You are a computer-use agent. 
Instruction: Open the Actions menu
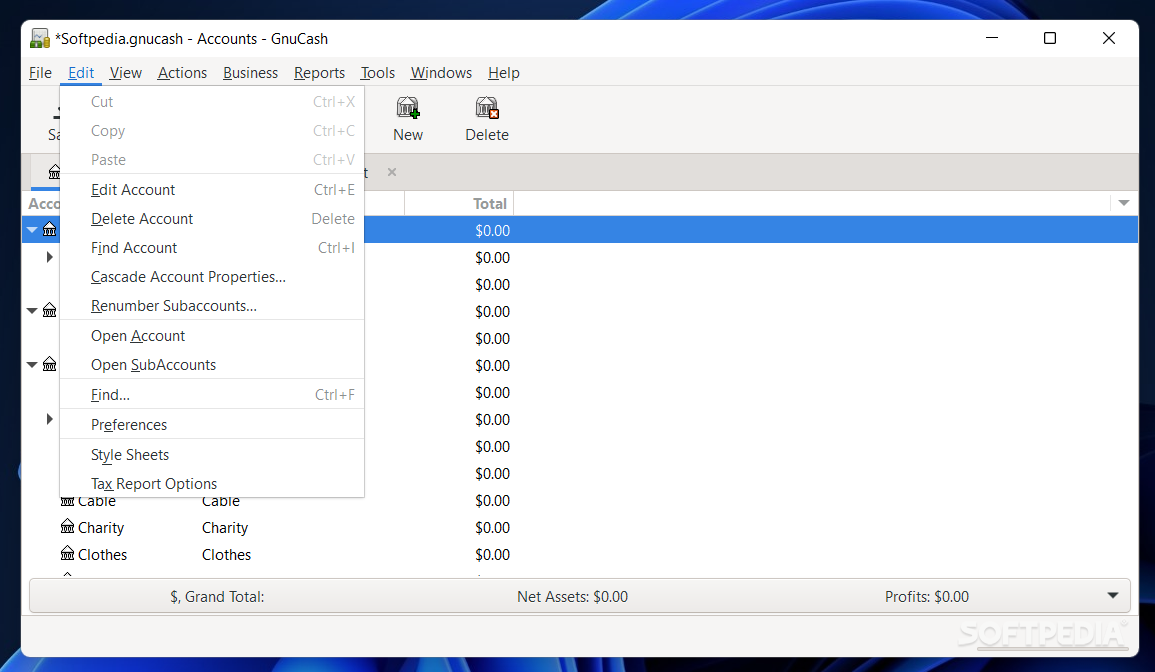pos(182,73)
